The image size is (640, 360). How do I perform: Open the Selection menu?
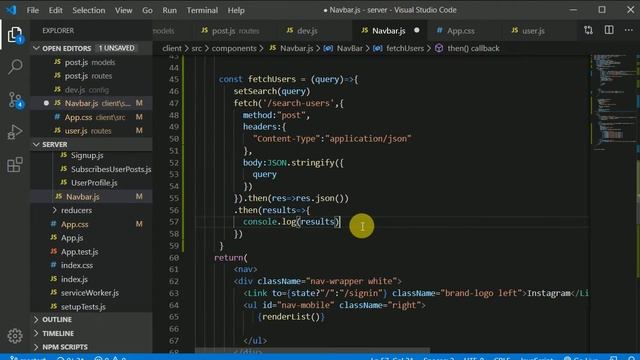89,10
